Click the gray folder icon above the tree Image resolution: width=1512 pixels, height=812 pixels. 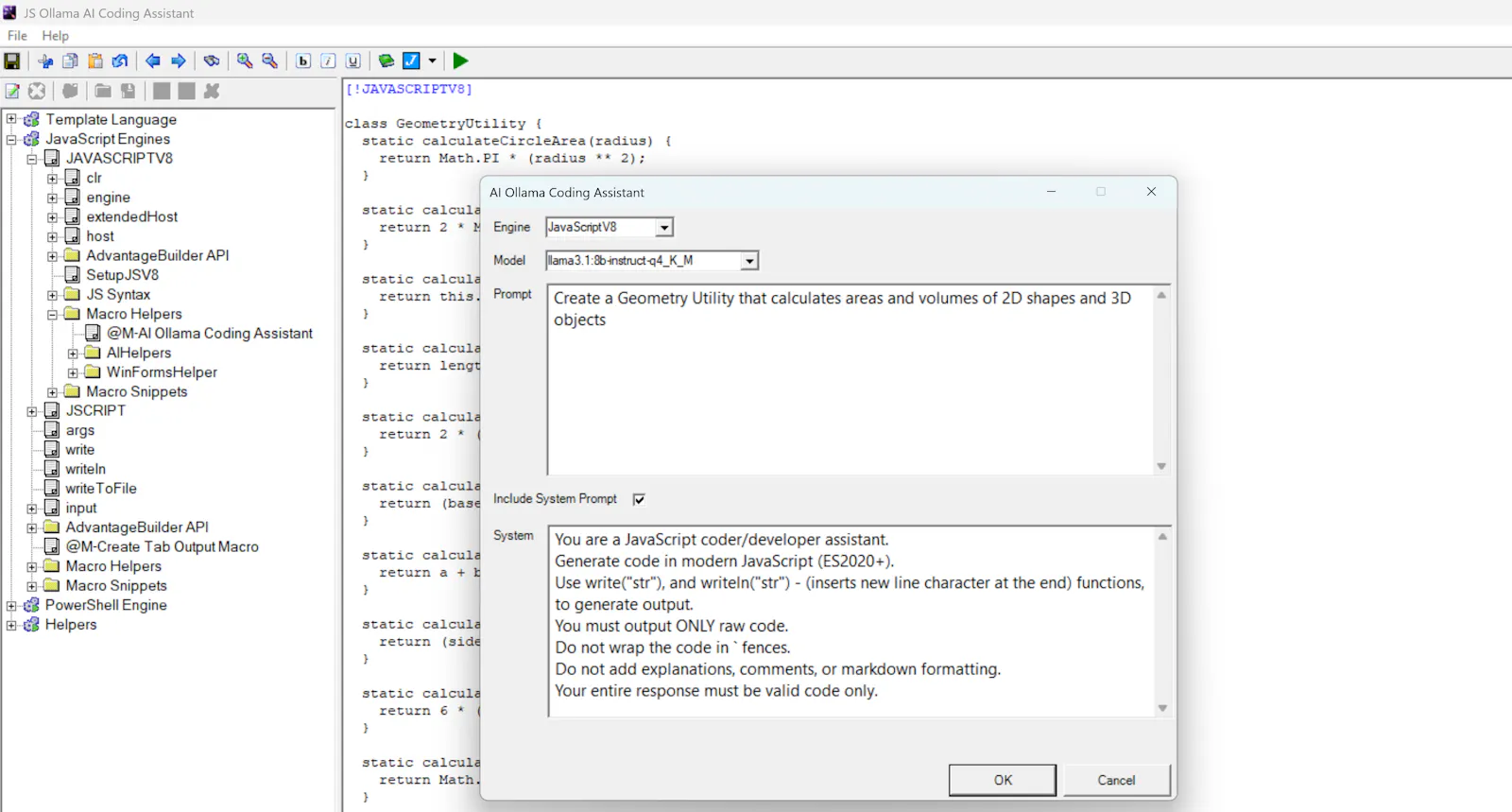[103, 91]
